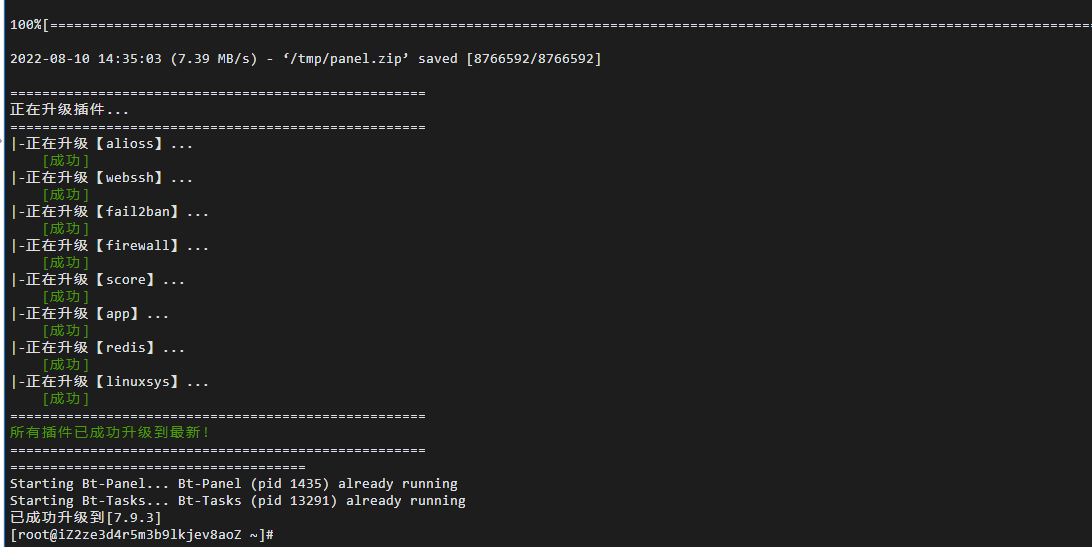Click the shell prompt after root@iZ2ze3d4r5m3b9lkjev8aoZ
This screenshot has height=547, width=1092.
coord(141,535)
